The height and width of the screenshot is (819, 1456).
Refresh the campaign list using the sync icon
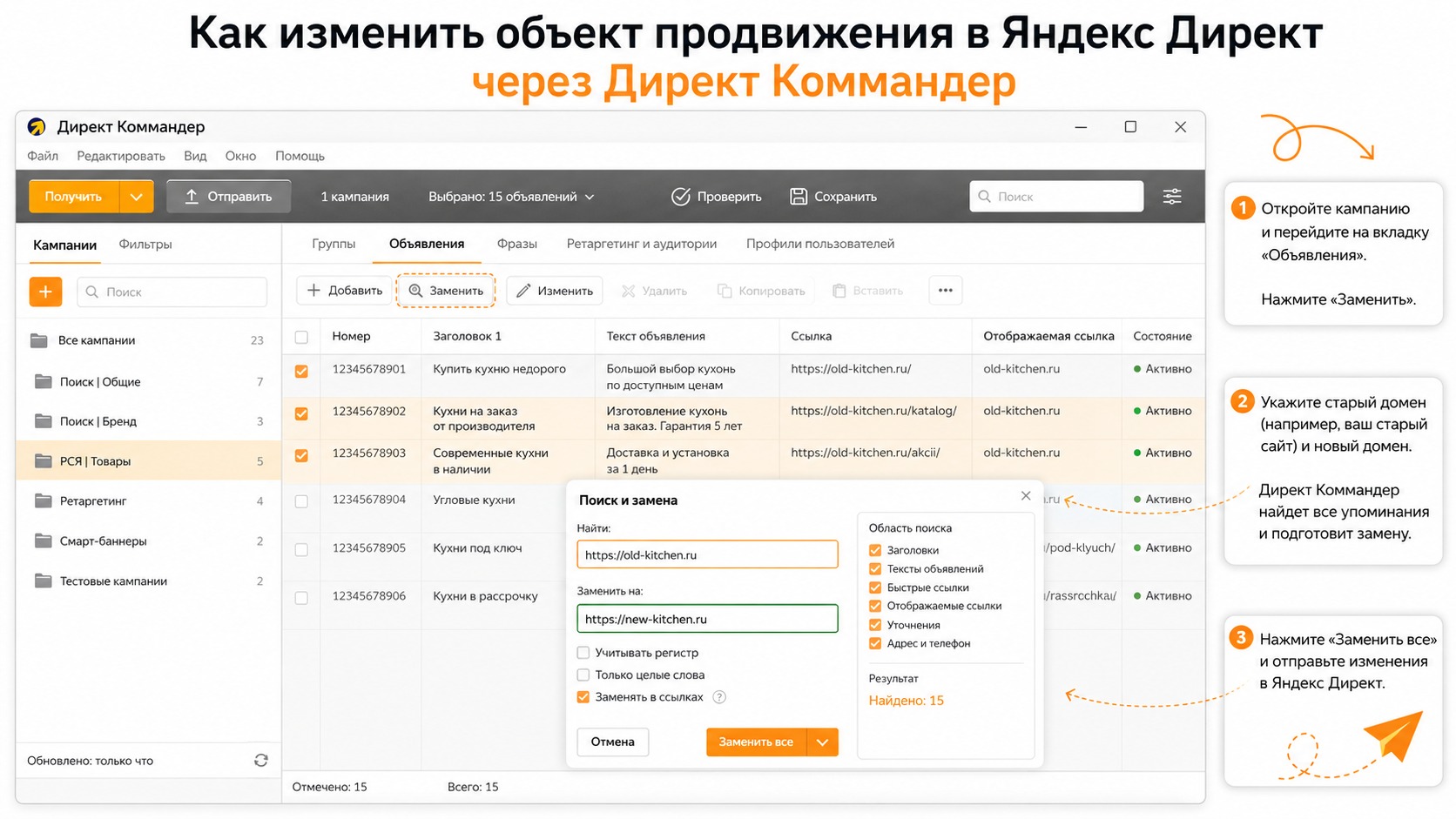click(260, 761)
